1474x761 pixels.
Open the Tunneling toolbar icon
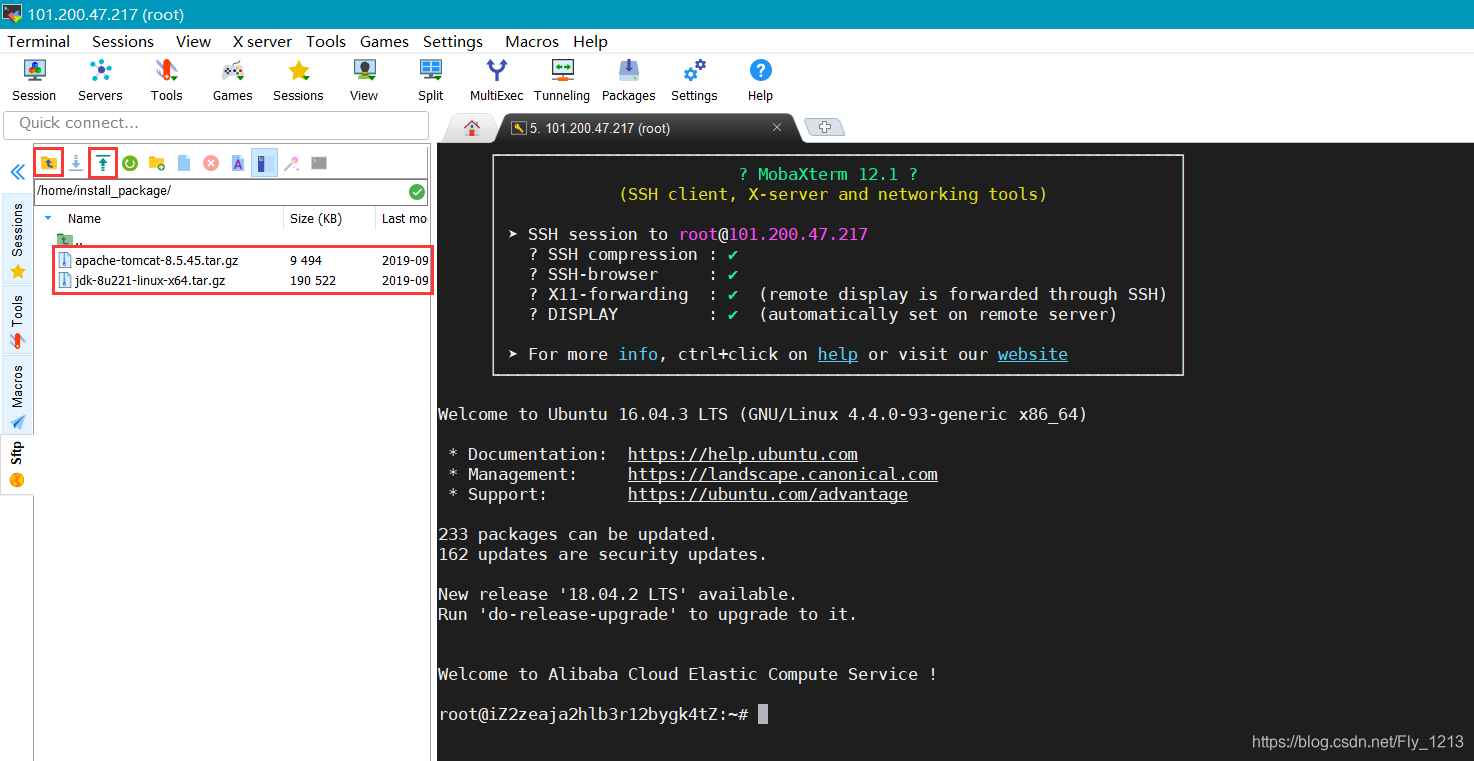562,80
